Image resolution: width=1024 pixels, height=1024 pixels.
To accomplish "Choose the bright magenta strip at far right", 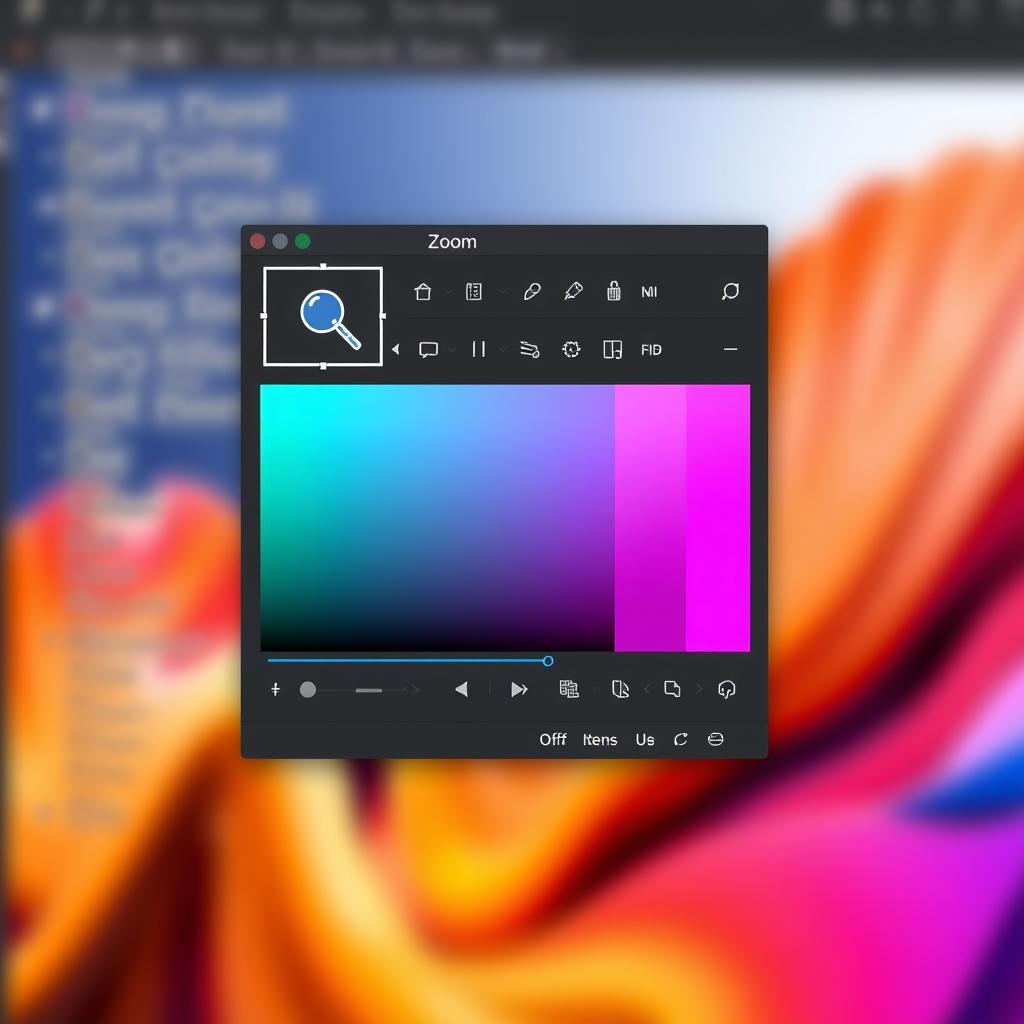I will tap(718, 518).
